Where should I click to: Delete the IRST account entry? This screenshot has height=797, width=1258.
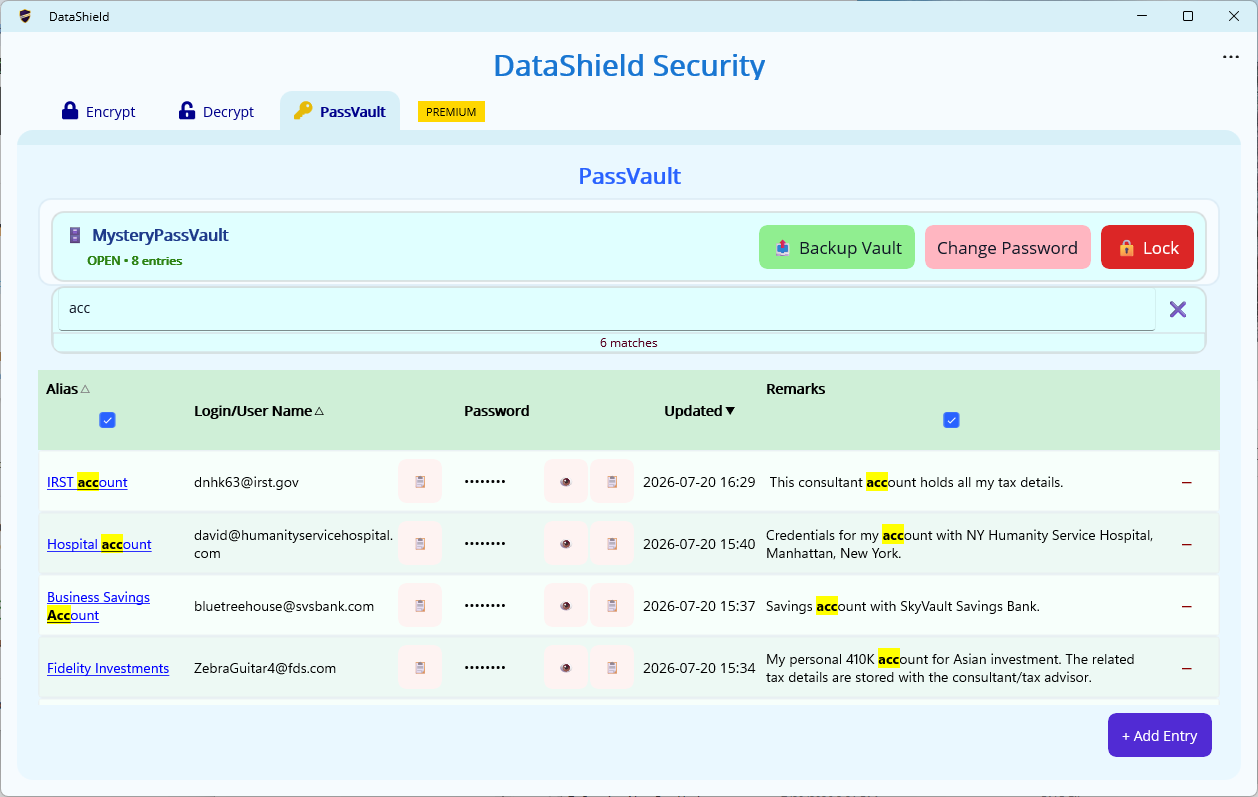click(x=1187, y=482)
